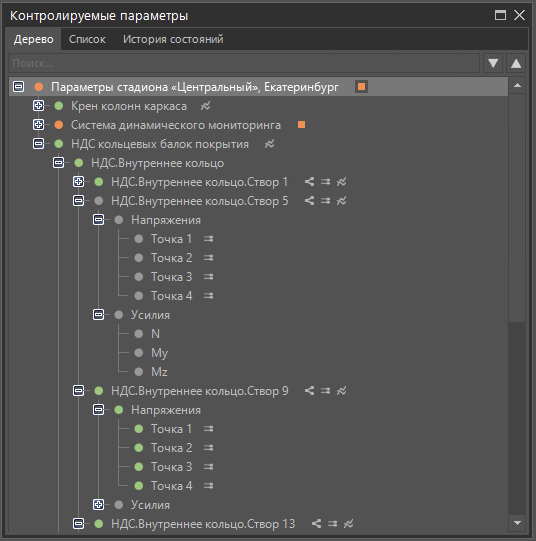536x541 pixels.
Task: Click the chart icon on Створ 9 row
Action: (341, 391)
